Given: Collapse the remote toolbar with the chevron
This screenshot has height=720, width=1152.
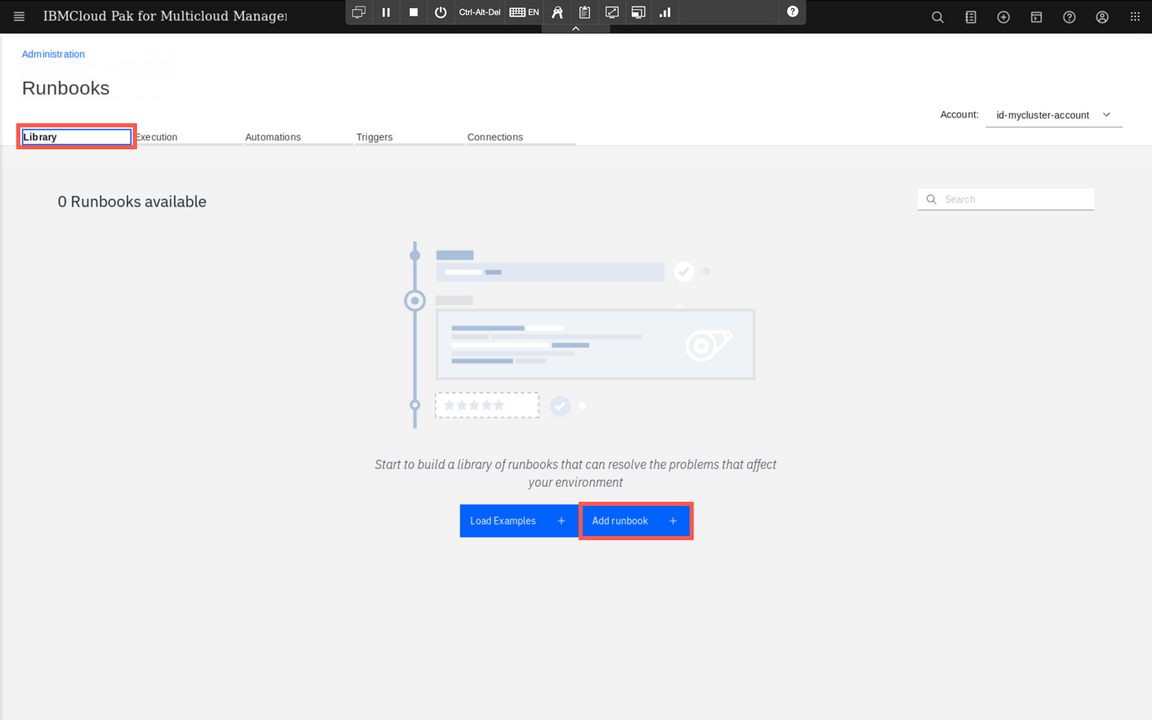Looking at the screenshot, I should 576,28.
